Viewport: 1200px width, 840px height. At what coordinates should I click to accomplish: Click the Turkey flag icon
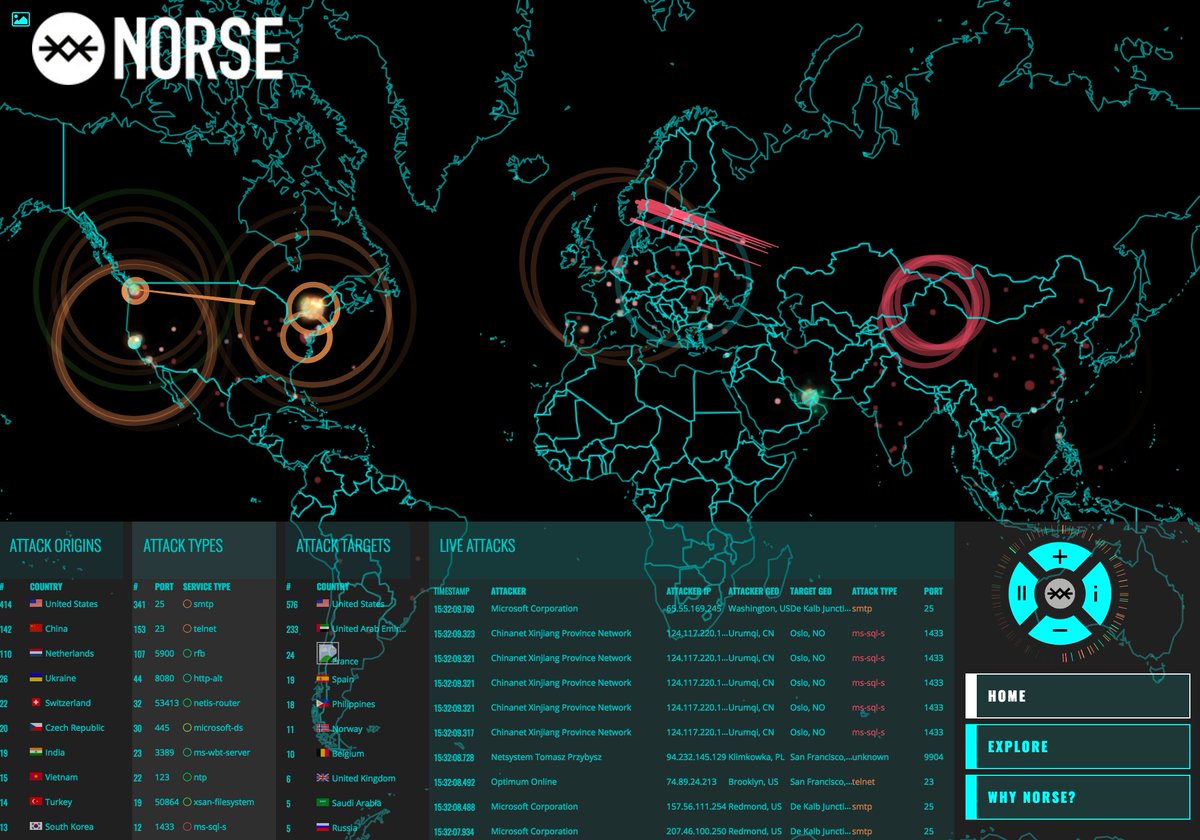click(36, 802)
